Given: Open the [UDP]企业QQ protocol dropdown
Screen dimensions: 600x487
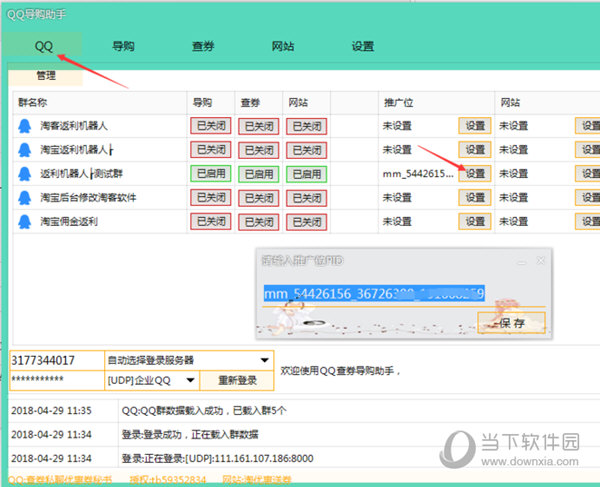Looking at the screenshot, I should pos(152,380).
